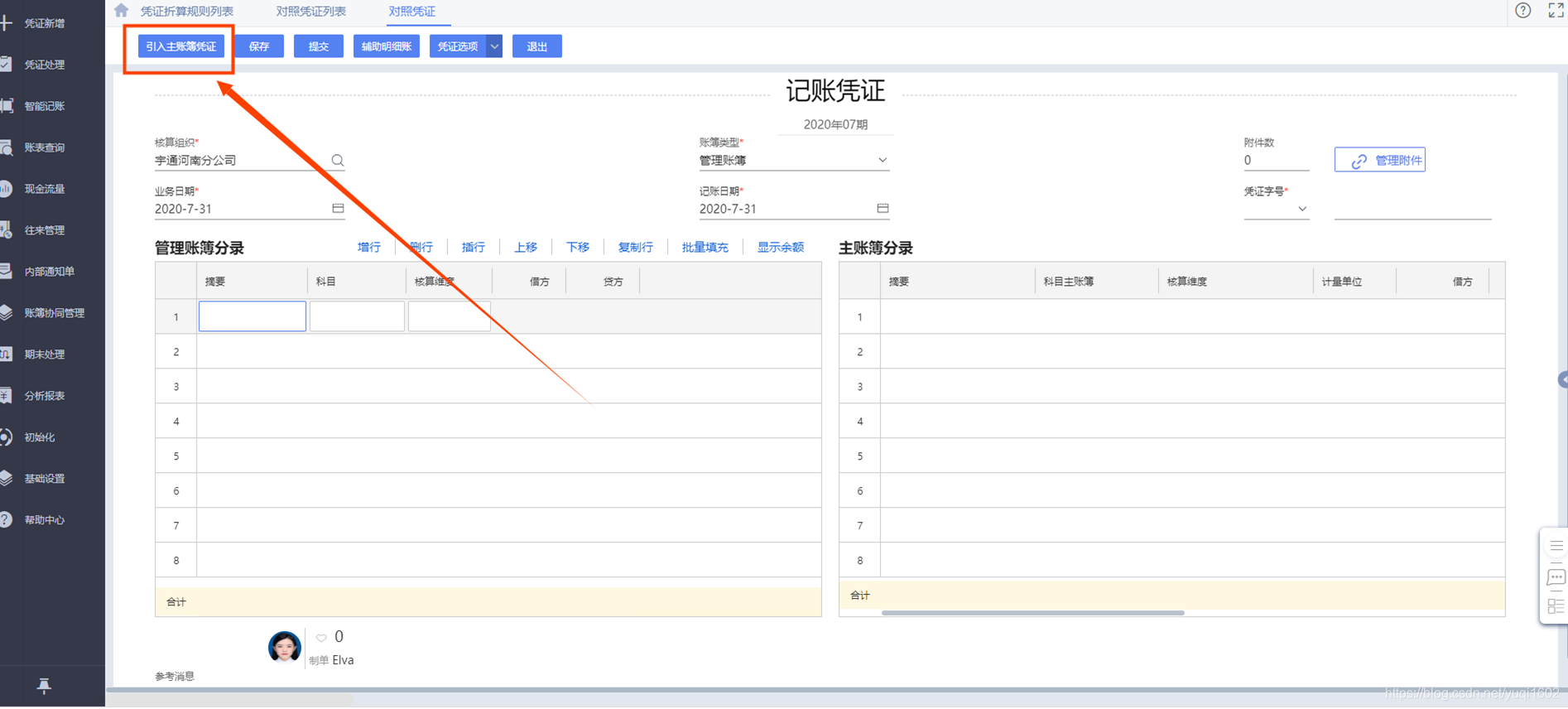Open 凭证新增 in the sidebar
Viewport: 1568px width, 709px height.
coord(45,23)
